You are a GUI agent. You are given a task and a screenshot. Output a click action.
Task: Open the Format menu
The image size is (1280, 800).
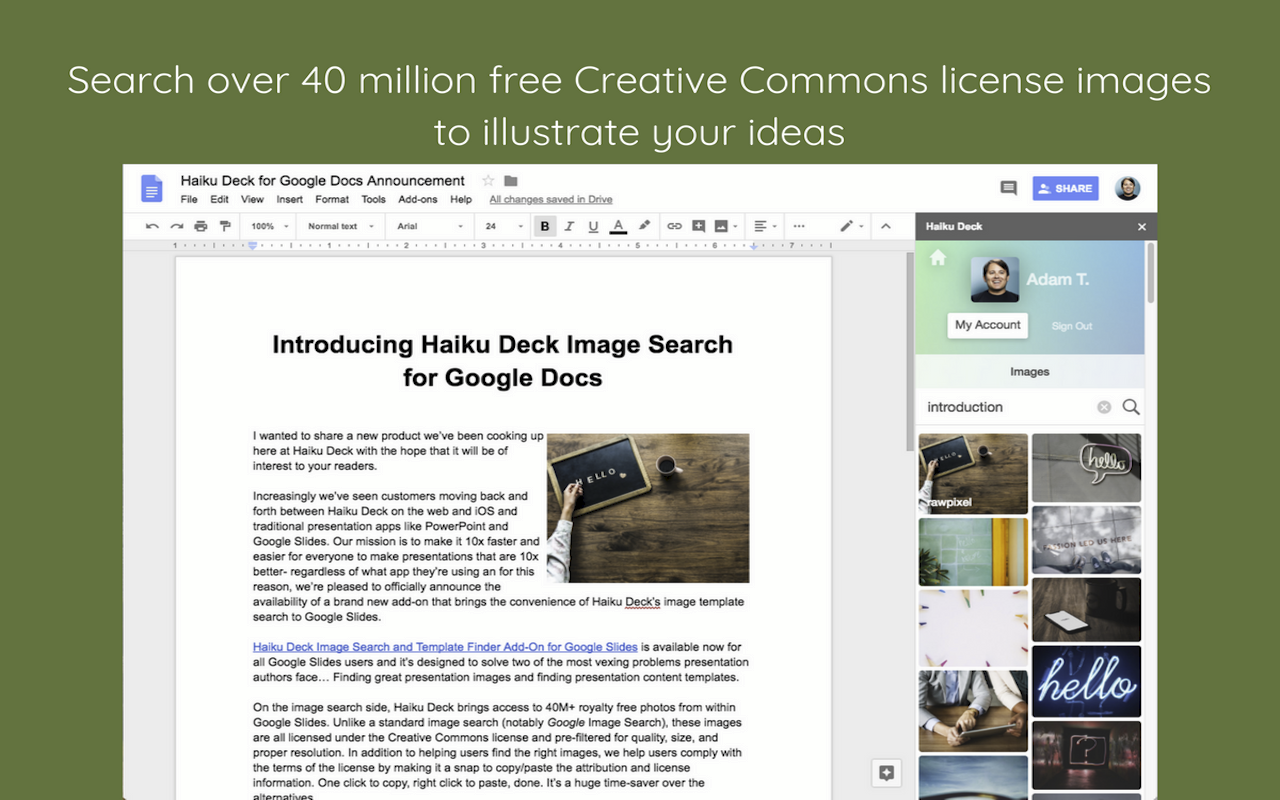coord(332,200)
